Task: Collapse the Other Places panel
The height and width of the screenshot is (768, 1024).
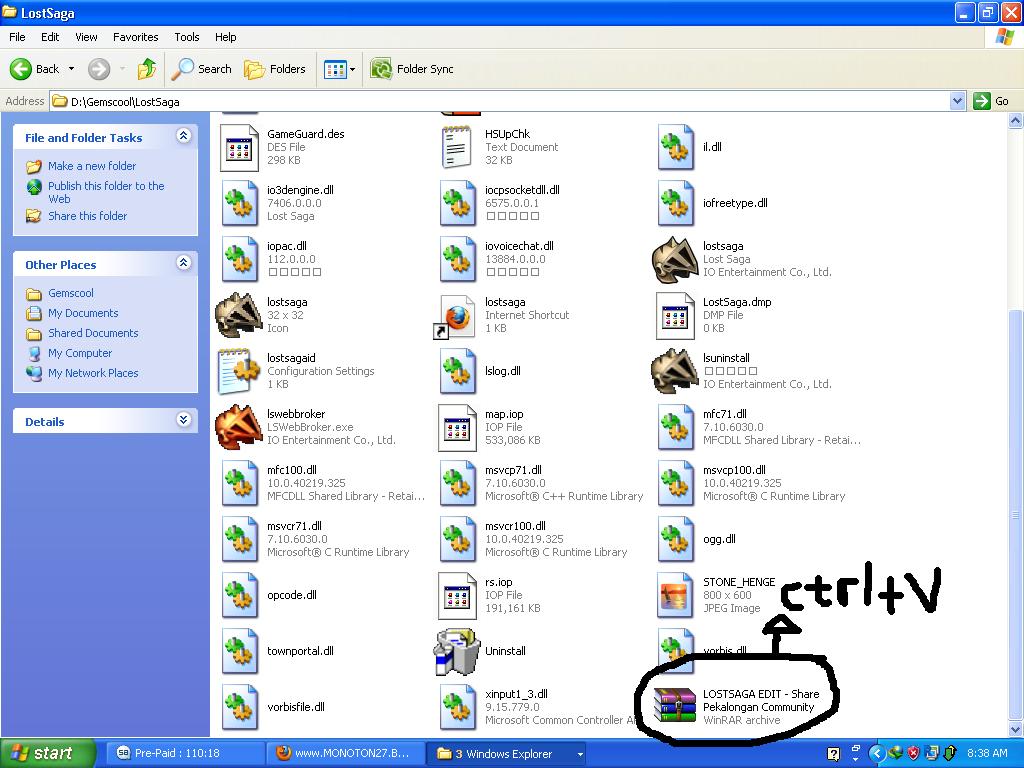Action: point(184,263)
